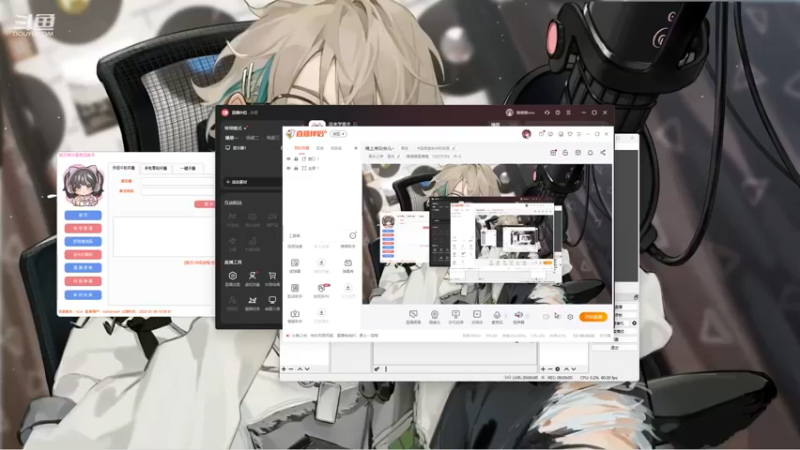Viewport: 800px width, 450px height.
Task: Expand speaker options arrow in bottom toolbar
Action: point(527,316)
